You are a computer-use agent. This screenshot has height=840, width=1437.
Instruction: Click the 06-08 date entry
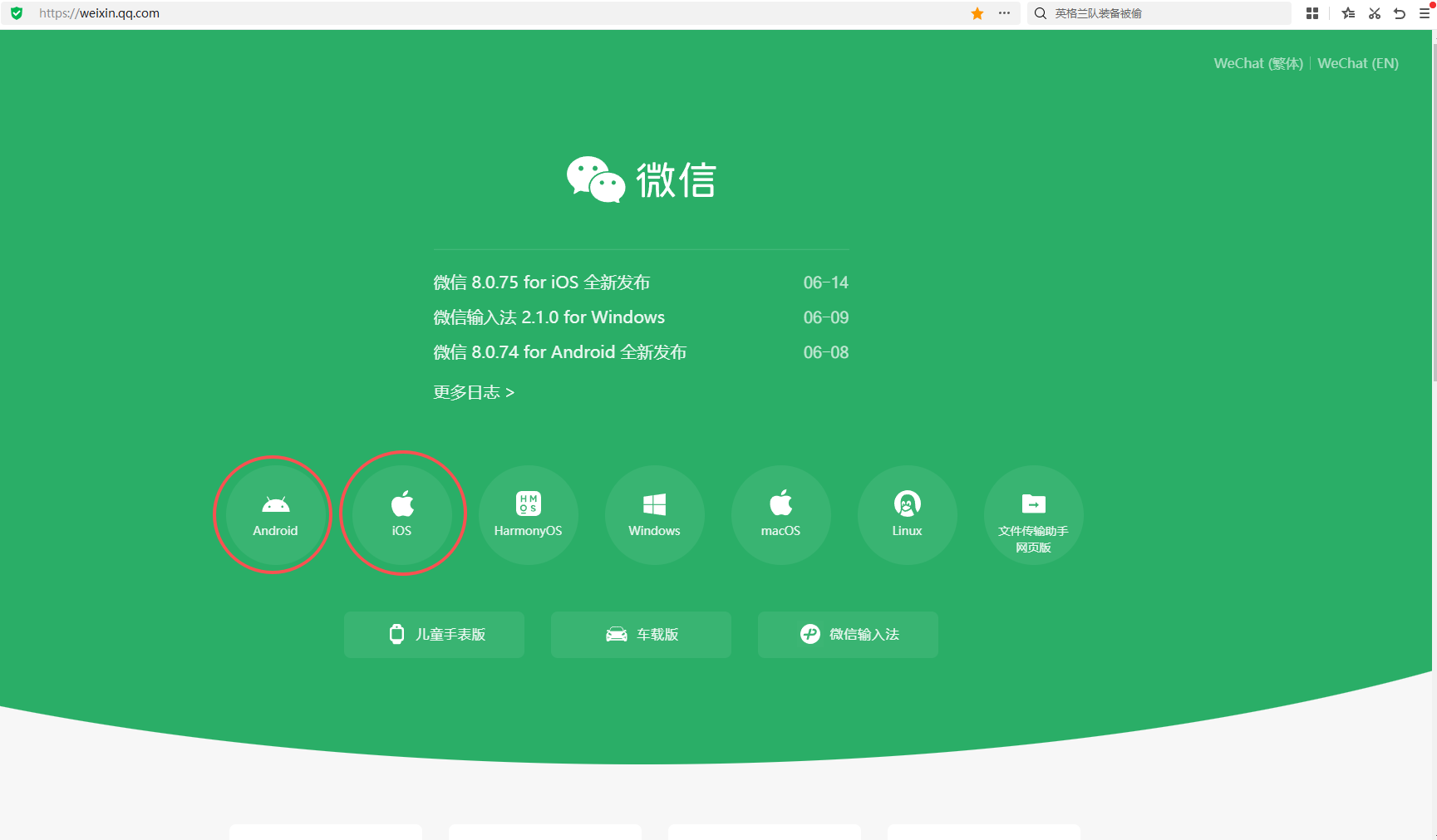[x=825, y=352]
